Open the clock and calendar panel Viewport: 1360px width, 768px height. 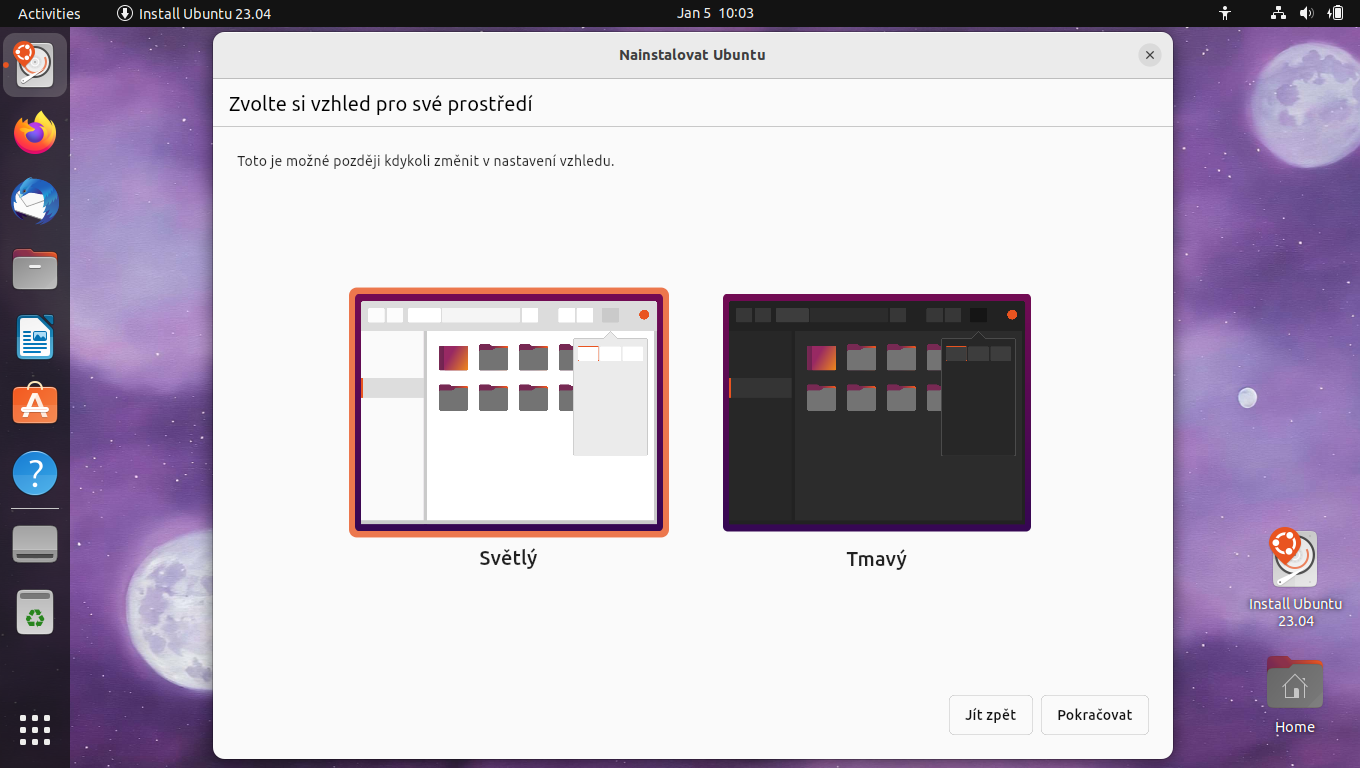click(x=715, y=13)
